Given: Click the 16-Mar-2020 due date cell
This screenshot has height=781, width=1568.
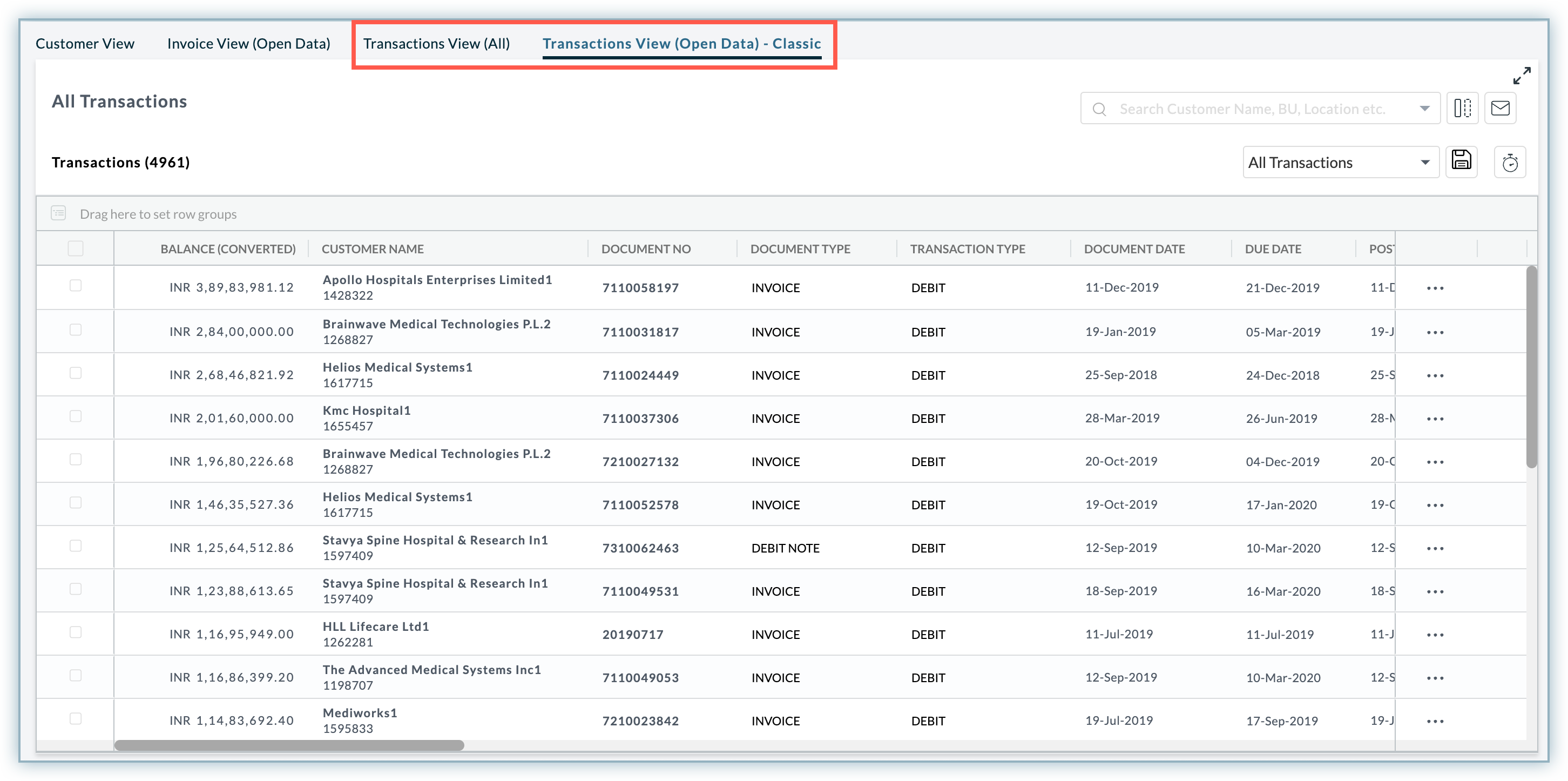Looking at the screenshot, I should [x=1283, y=591].
